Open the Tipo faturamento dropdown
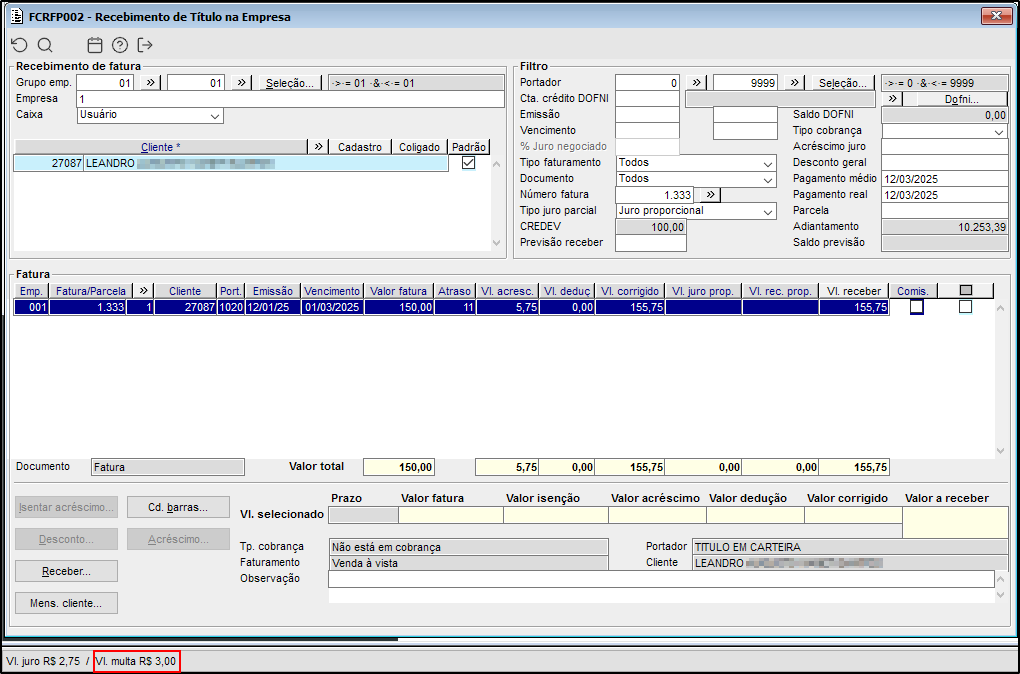This screenshot has height=674, width=1020. point(768,163)
